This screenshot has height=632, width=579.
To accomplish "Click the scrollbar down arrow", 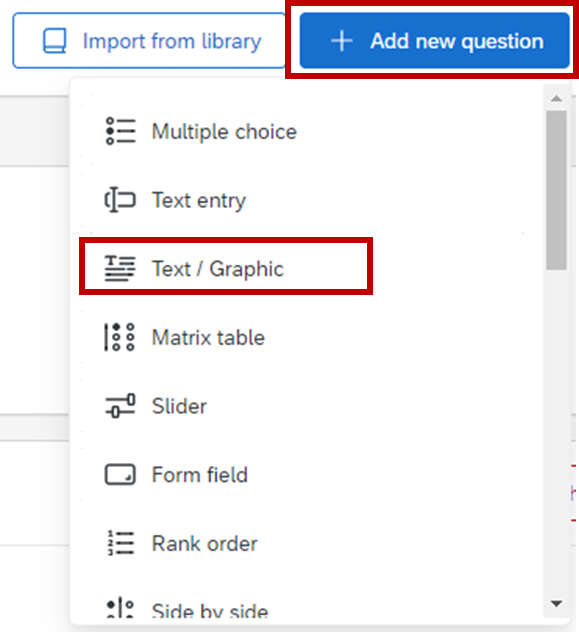I will [x=556, y=603].
